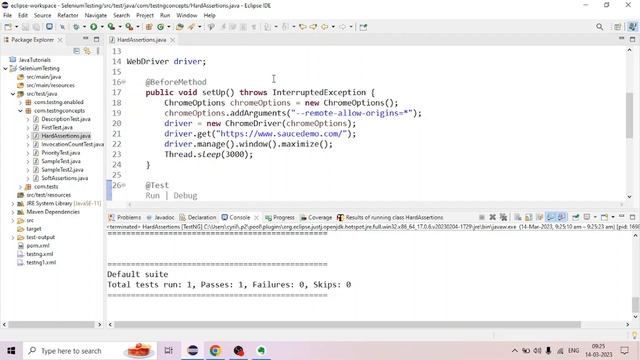Toggle Word Wrap in console toolbar
Viewport: 640px width, 360px height.
540,217
